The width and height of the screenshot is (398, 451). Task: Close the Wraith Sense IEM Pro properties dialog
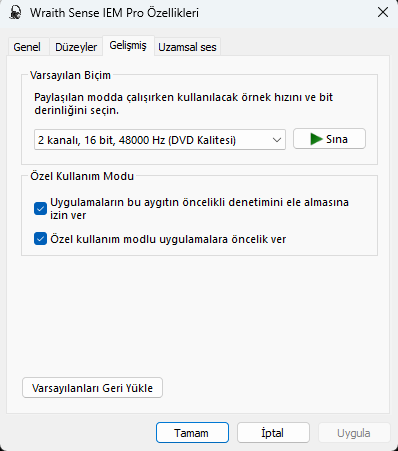click(383, 13)
